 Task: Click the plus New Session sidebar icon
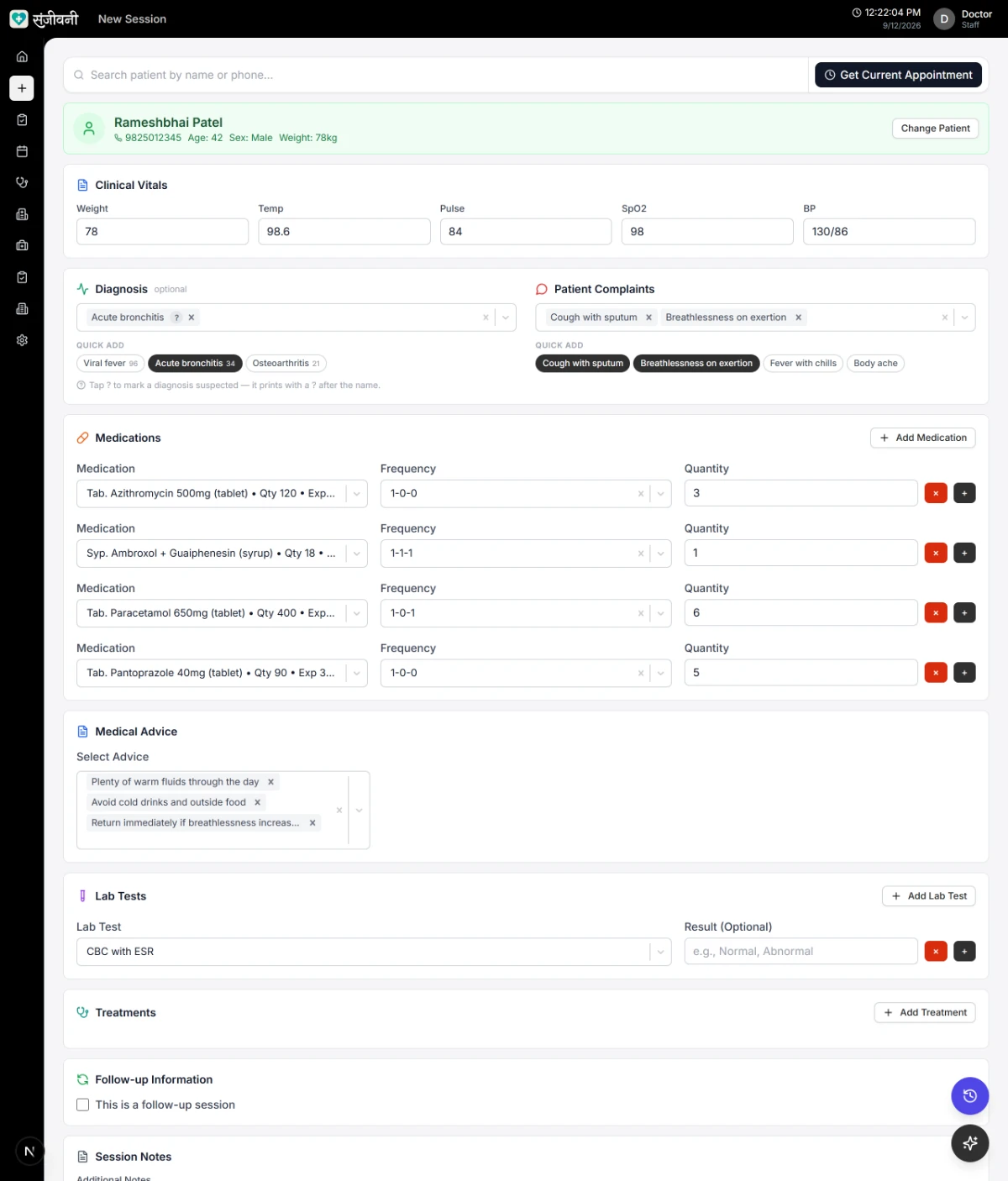22,88
